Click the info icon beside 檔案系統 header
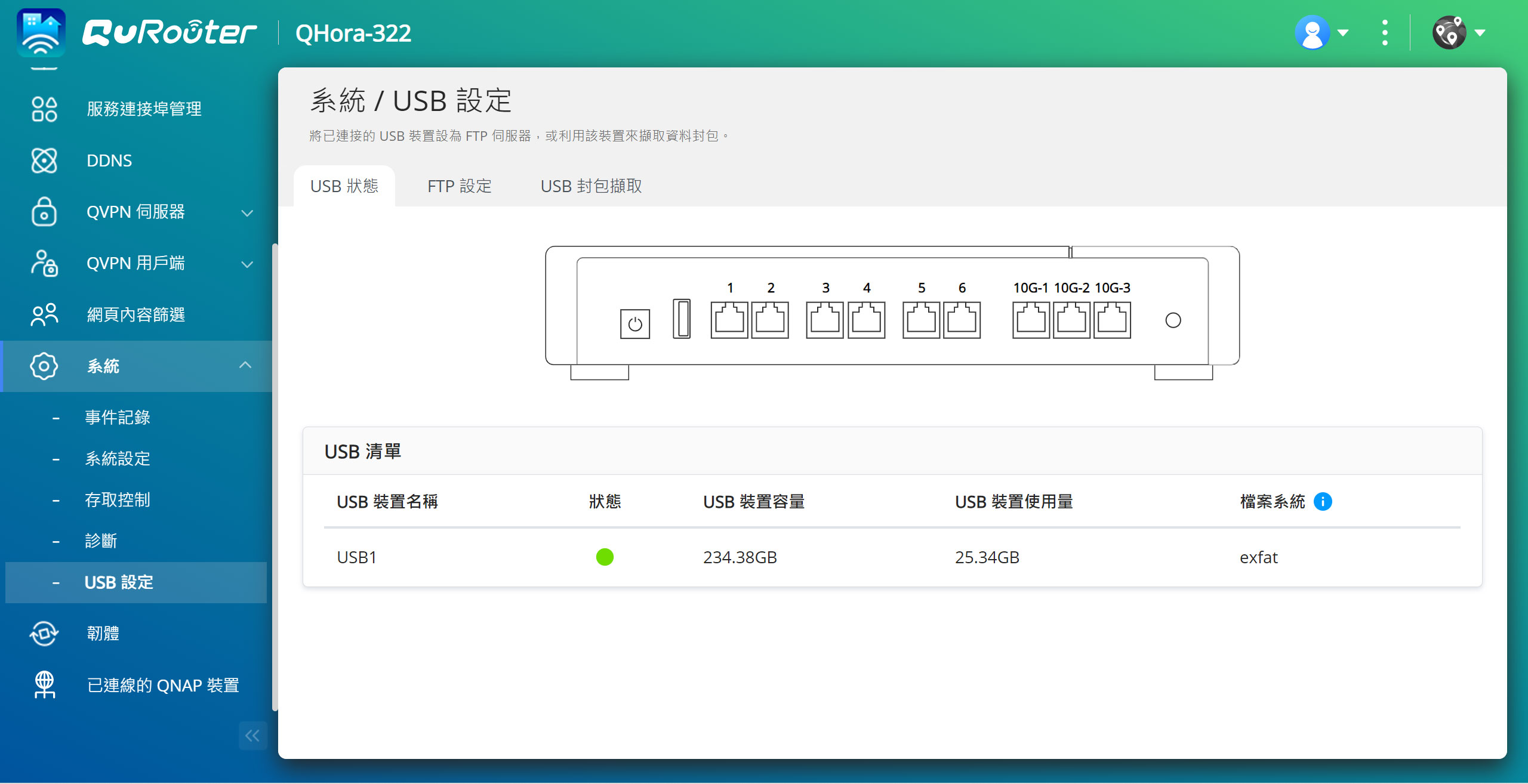The image size is (1528, 784). (1324, 502)
